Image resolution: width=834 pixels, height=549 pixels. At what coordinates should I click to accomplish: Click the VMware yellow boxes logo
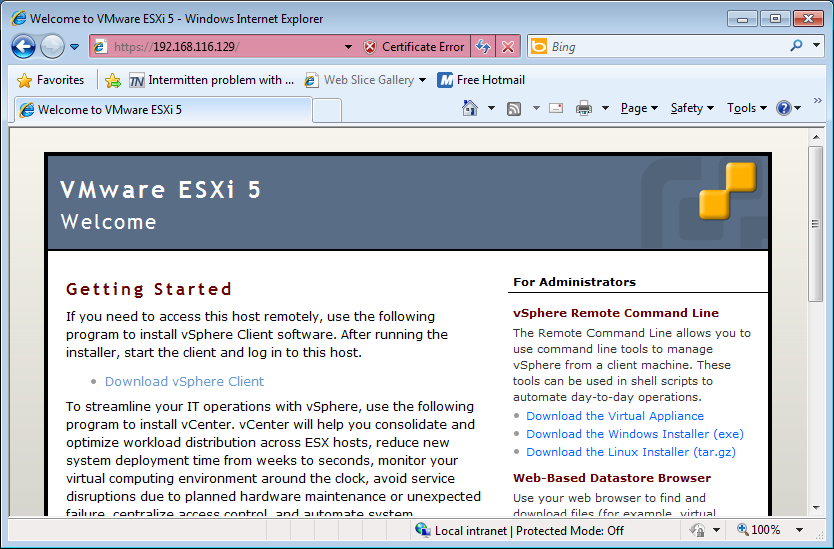727,190
